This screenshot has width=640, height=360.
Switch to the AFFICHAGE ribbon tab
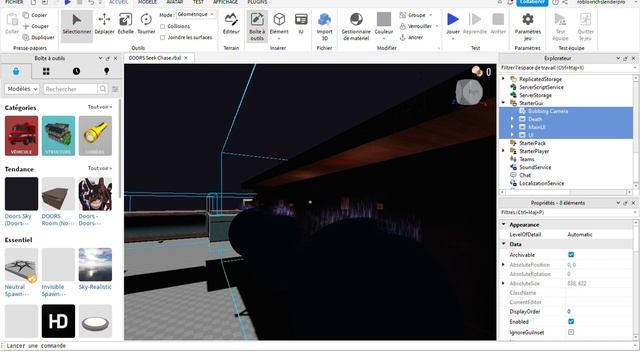tap(225, 2)
